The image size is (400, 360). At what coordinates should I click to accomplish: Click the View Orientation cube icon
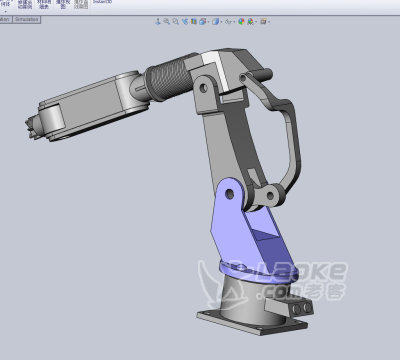point(202,22)
